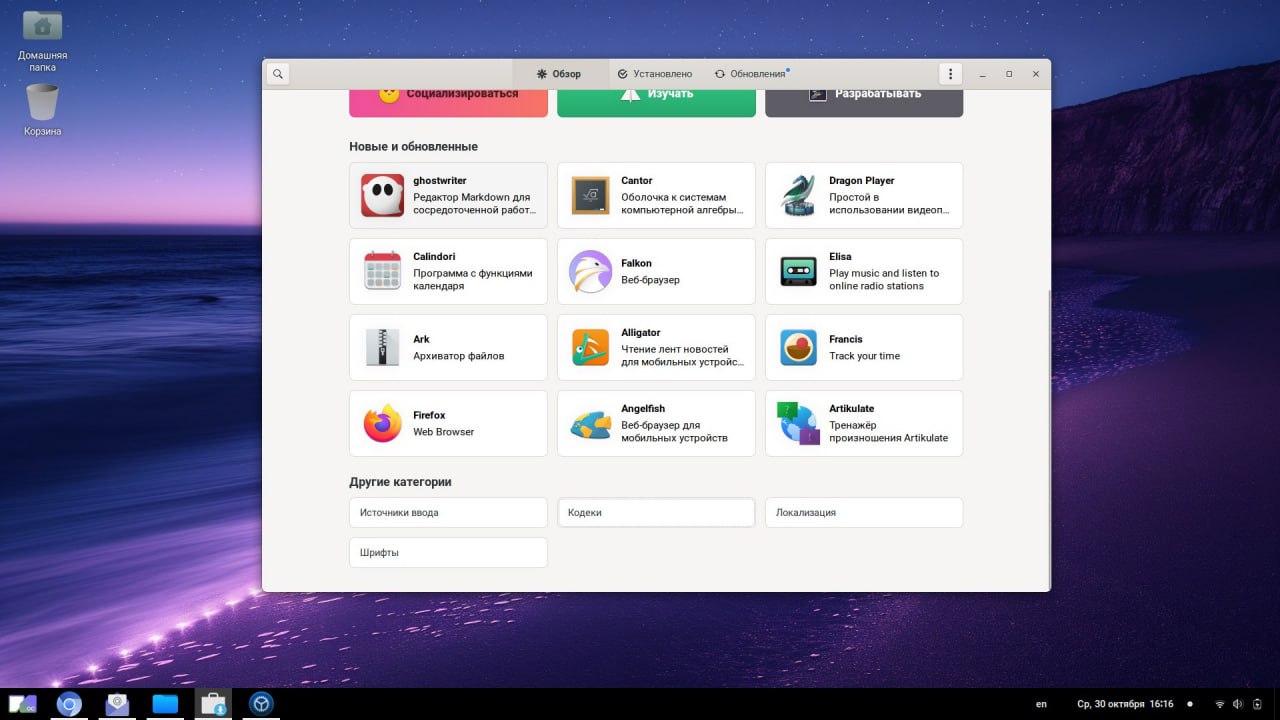Screen dimensions: 1280x720
Task: Click Calindori description Программа с функциями календаря
Action: point(473,279)
